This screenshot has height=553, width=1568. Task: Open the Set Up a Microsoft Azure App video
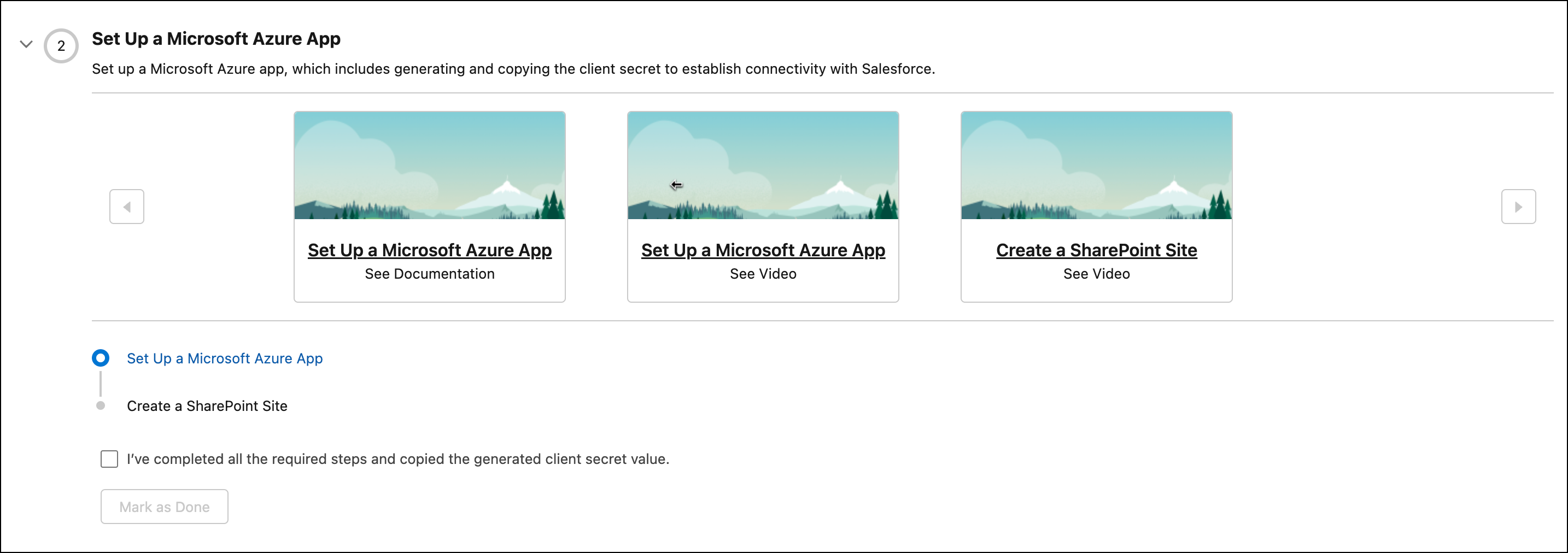[763, 250]
